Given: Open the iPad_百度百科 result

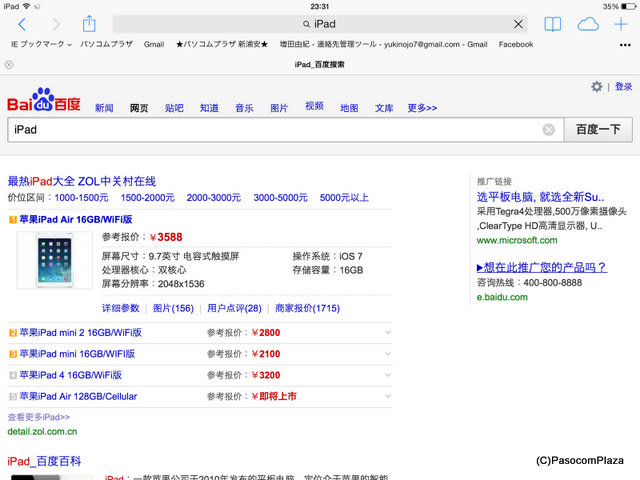Looking at the screenshot, I should click(x=44, y=461).
